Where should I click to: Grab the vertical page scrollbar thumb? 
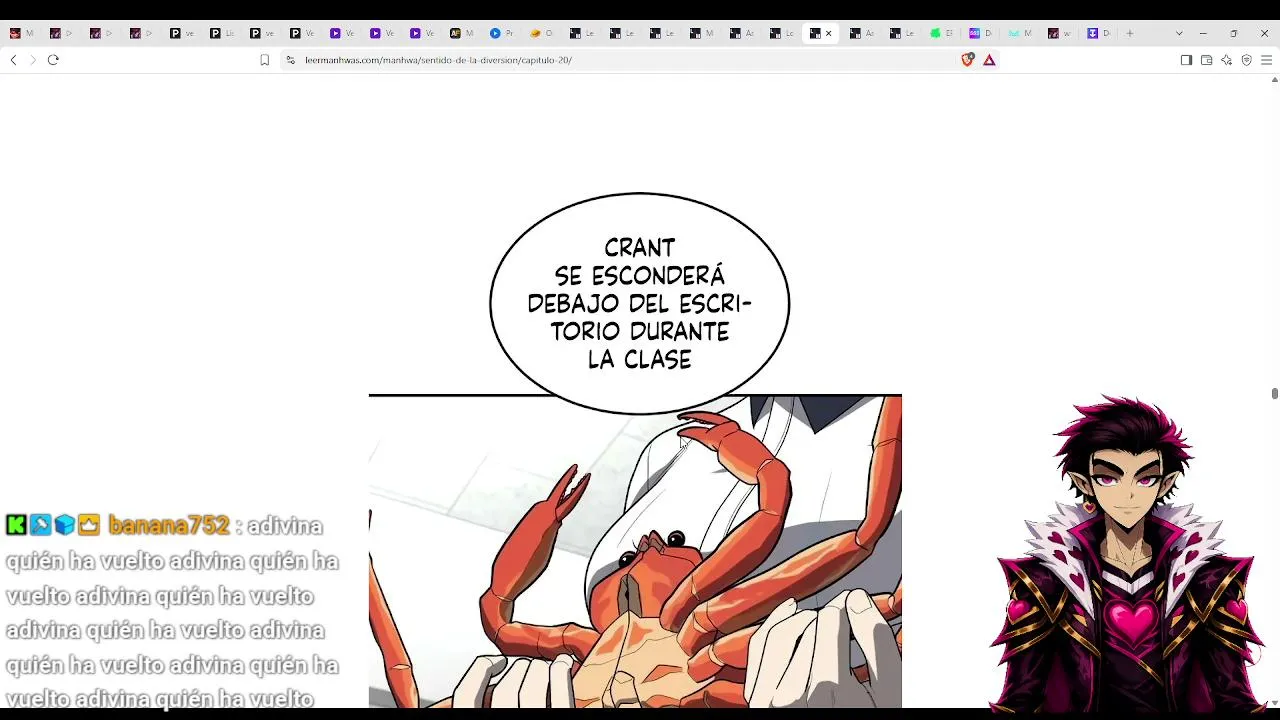(x=1275, y=393)
